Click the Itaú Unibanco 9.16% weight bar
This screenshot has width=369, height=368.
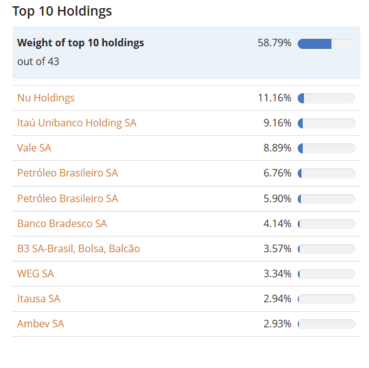[326, 123]
